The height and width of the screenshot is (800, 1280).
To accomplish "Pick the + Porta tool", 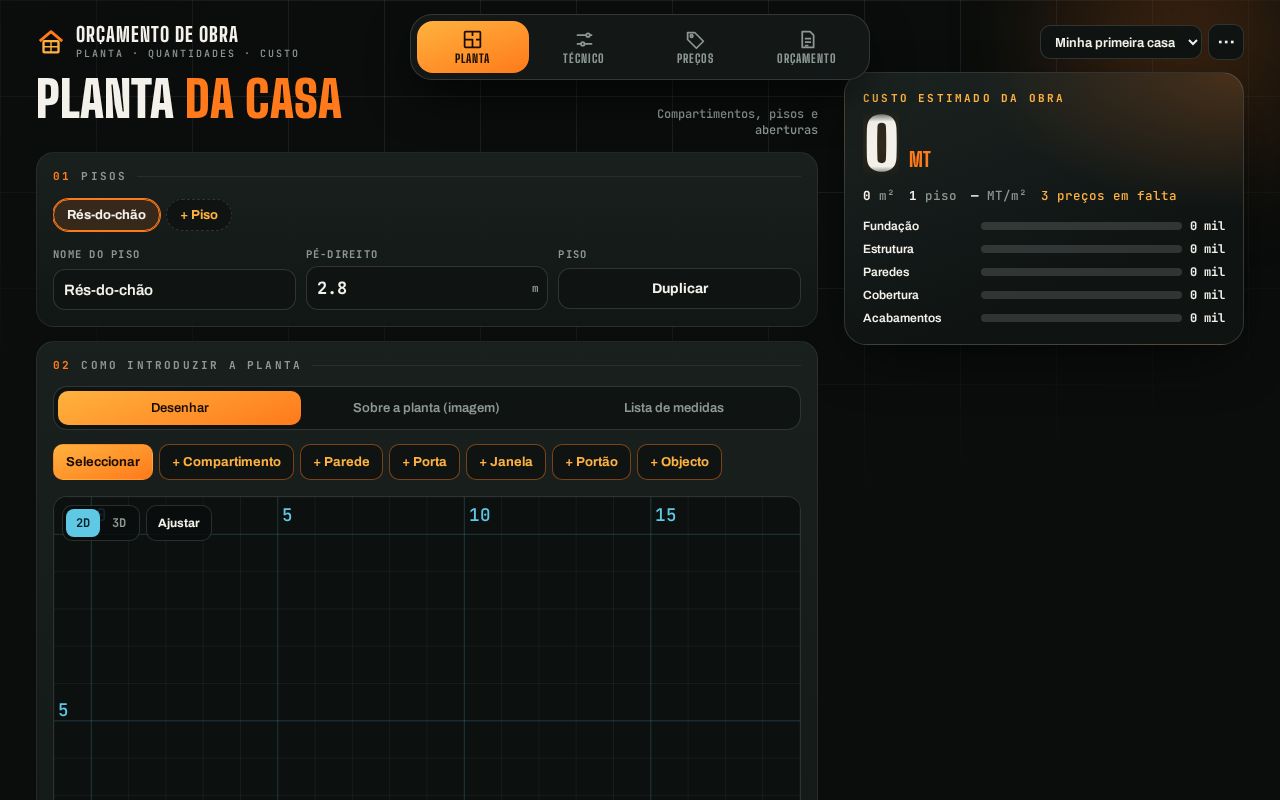I will [x=424, y=462].
